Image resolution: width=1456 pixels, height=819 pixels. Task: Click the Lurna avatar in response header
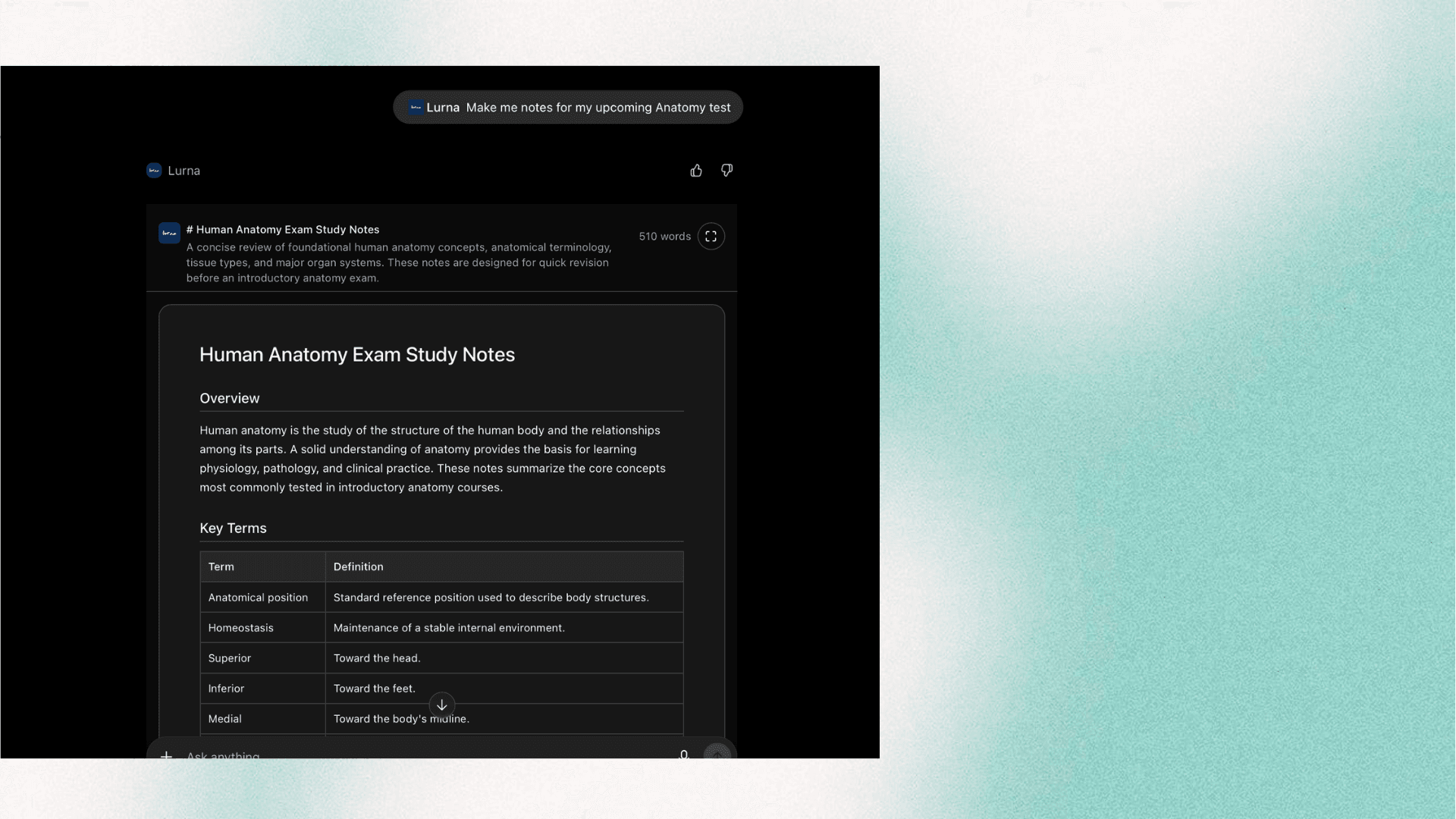(154, 171)
